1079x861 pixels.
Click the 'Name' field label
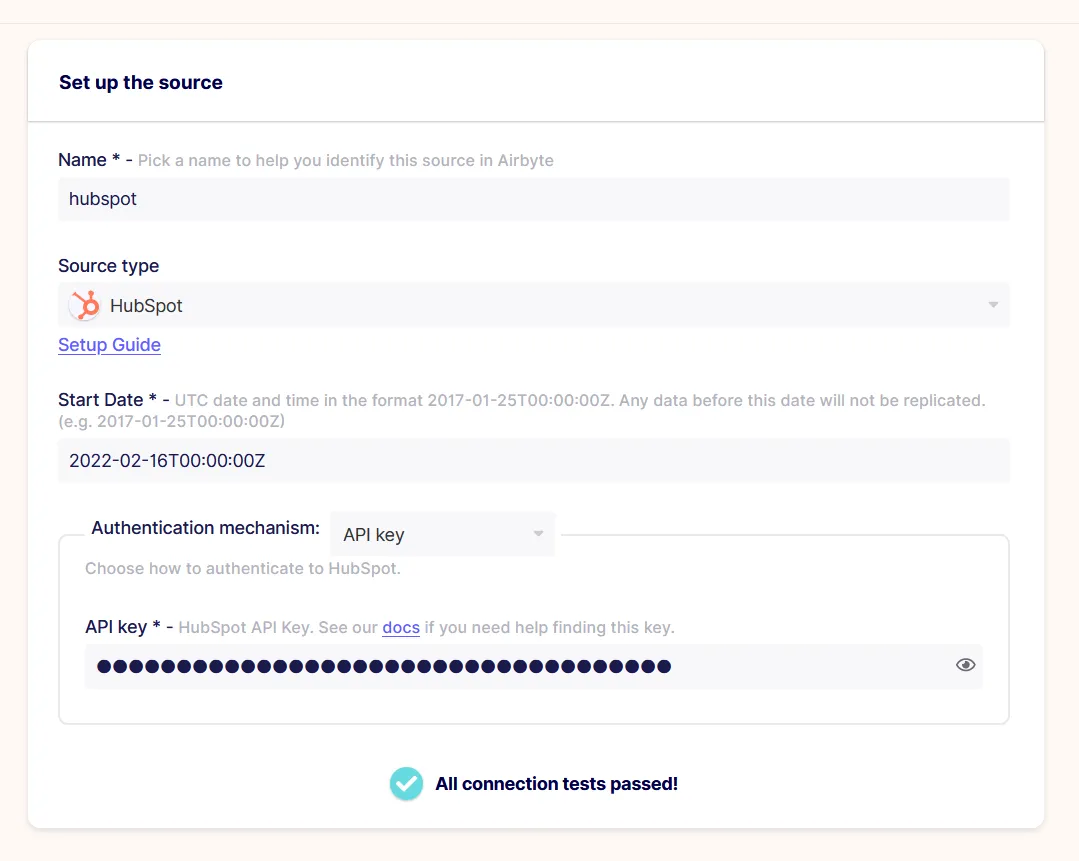[83, 160]
